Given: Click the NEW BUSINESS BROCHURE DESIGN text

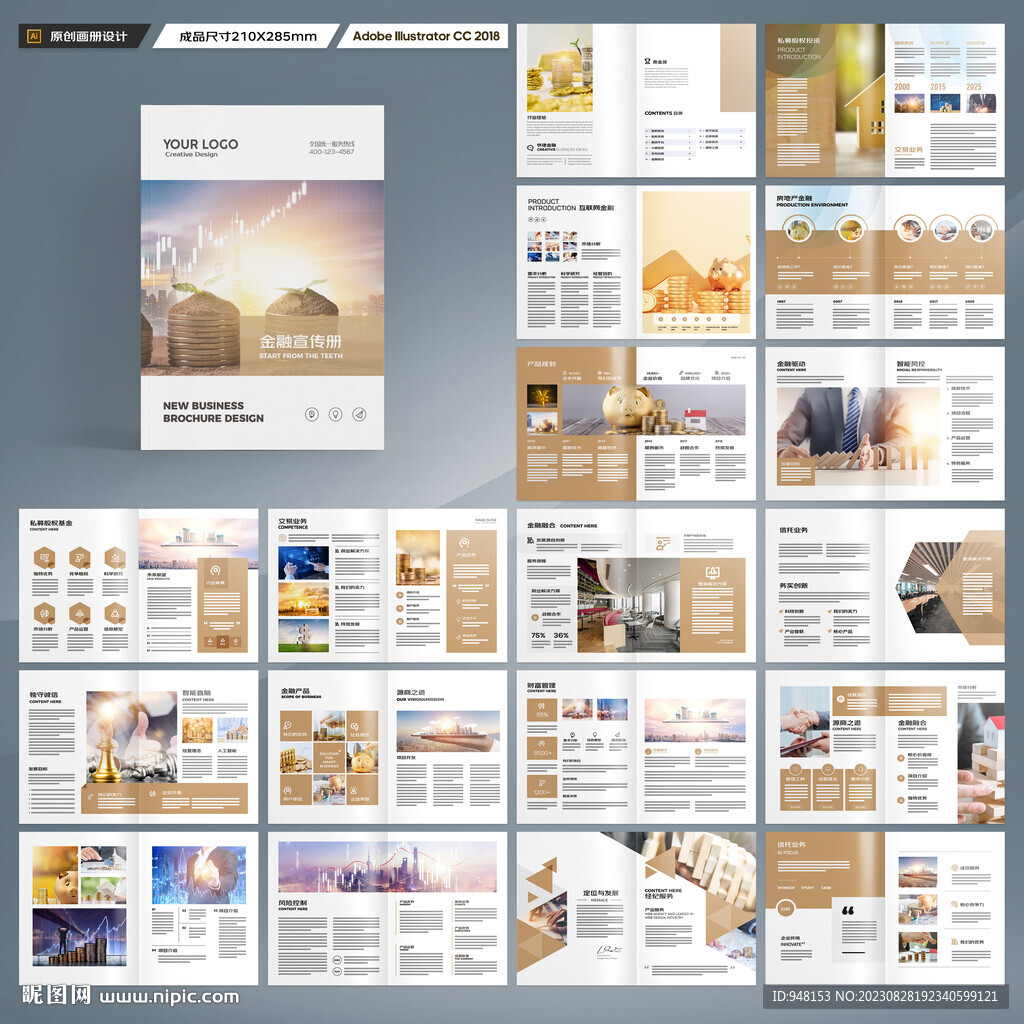Looking at the screenshot, I should [x=214, y=411].
